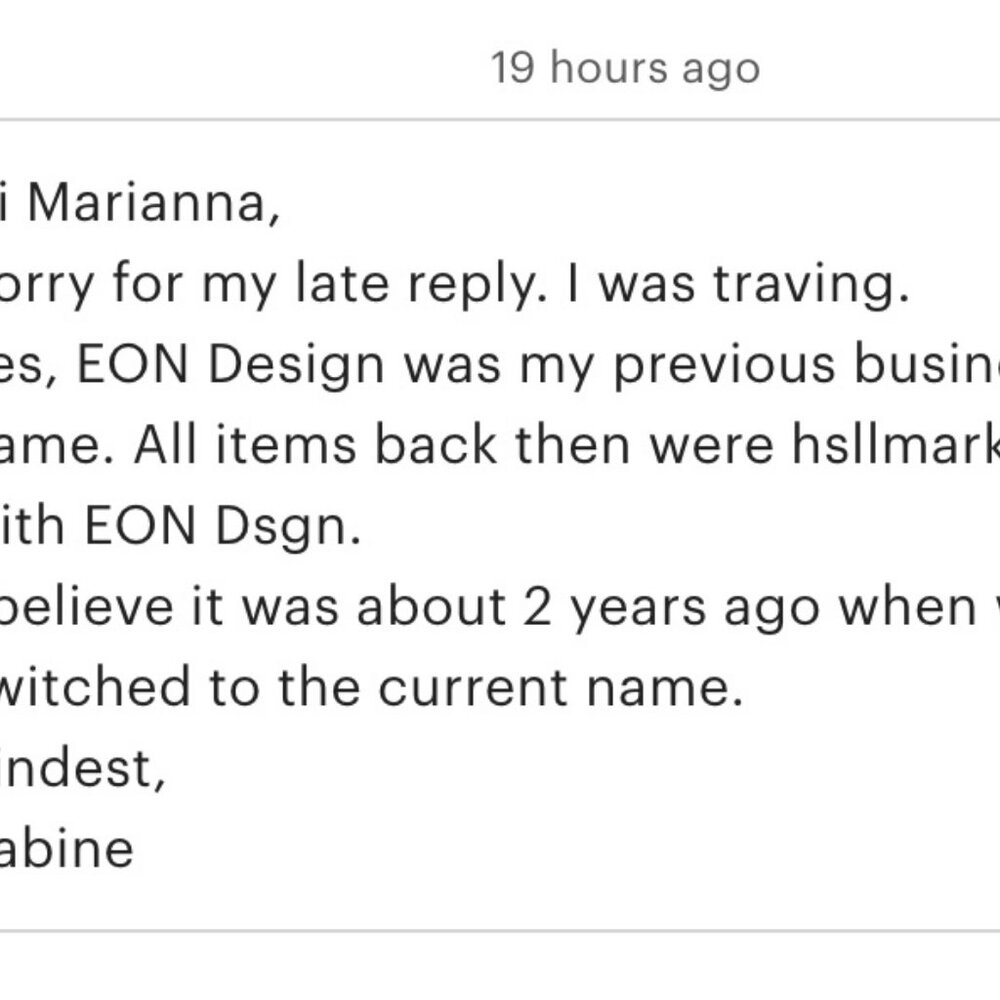Click the "was my" words after EON Design
The height and width of the screenshot is (1000, 1000).
coord(499,367)
